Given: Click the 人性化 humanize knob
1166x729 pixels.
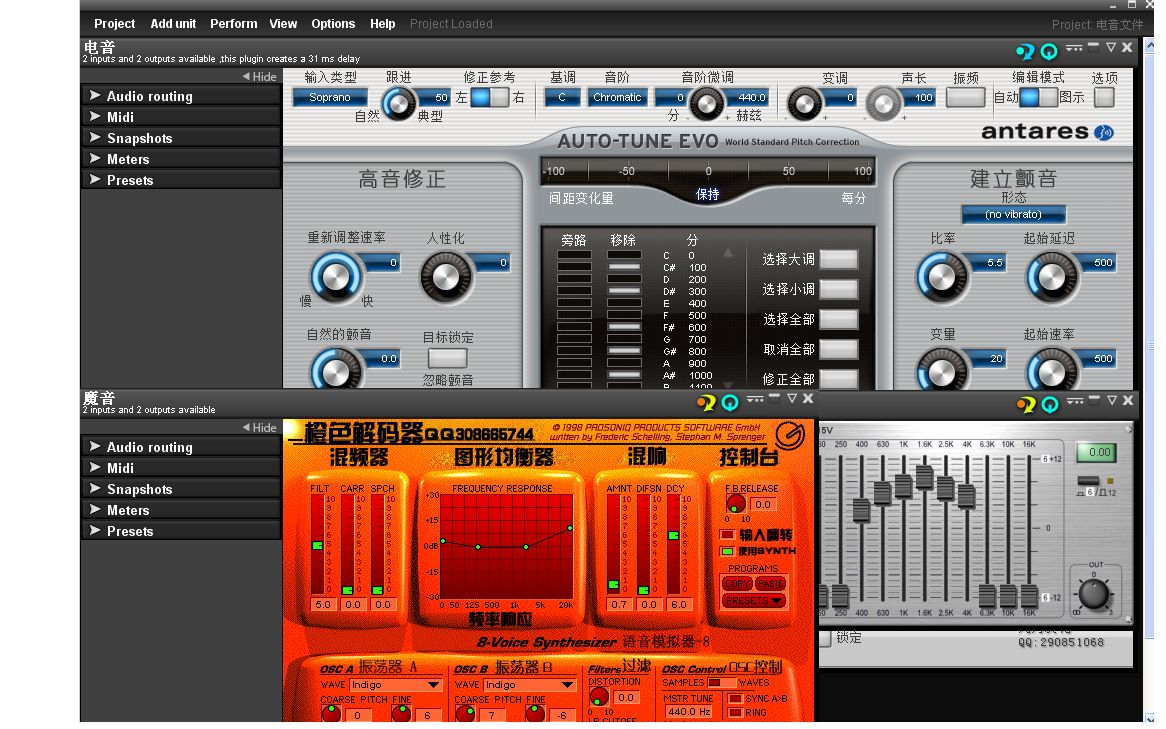Looking at the screenshot, I should [446, 277].
